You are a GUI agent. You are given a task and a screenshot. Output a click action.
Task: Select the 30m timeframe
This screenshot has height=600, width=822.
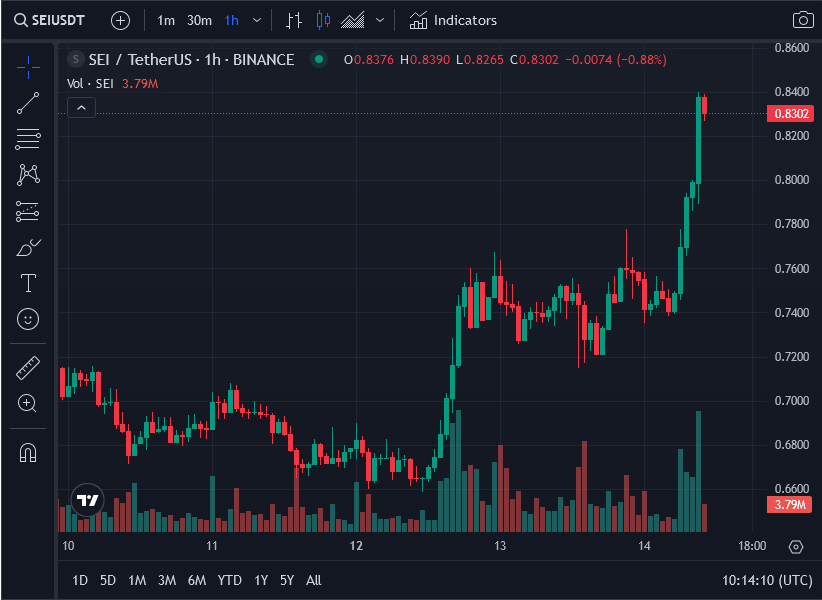point(199,20)
